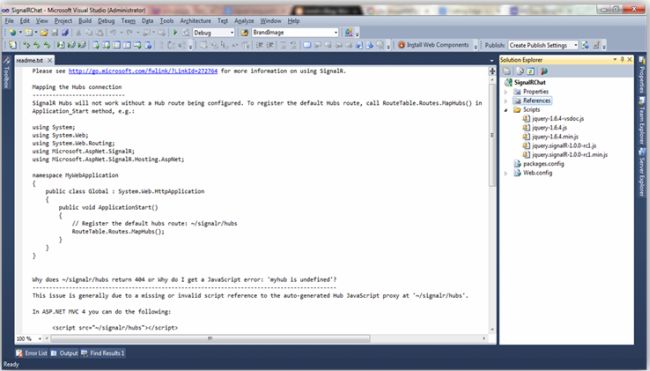
Task: Open the Find Results 1 tab
Action: coord(103,353)
